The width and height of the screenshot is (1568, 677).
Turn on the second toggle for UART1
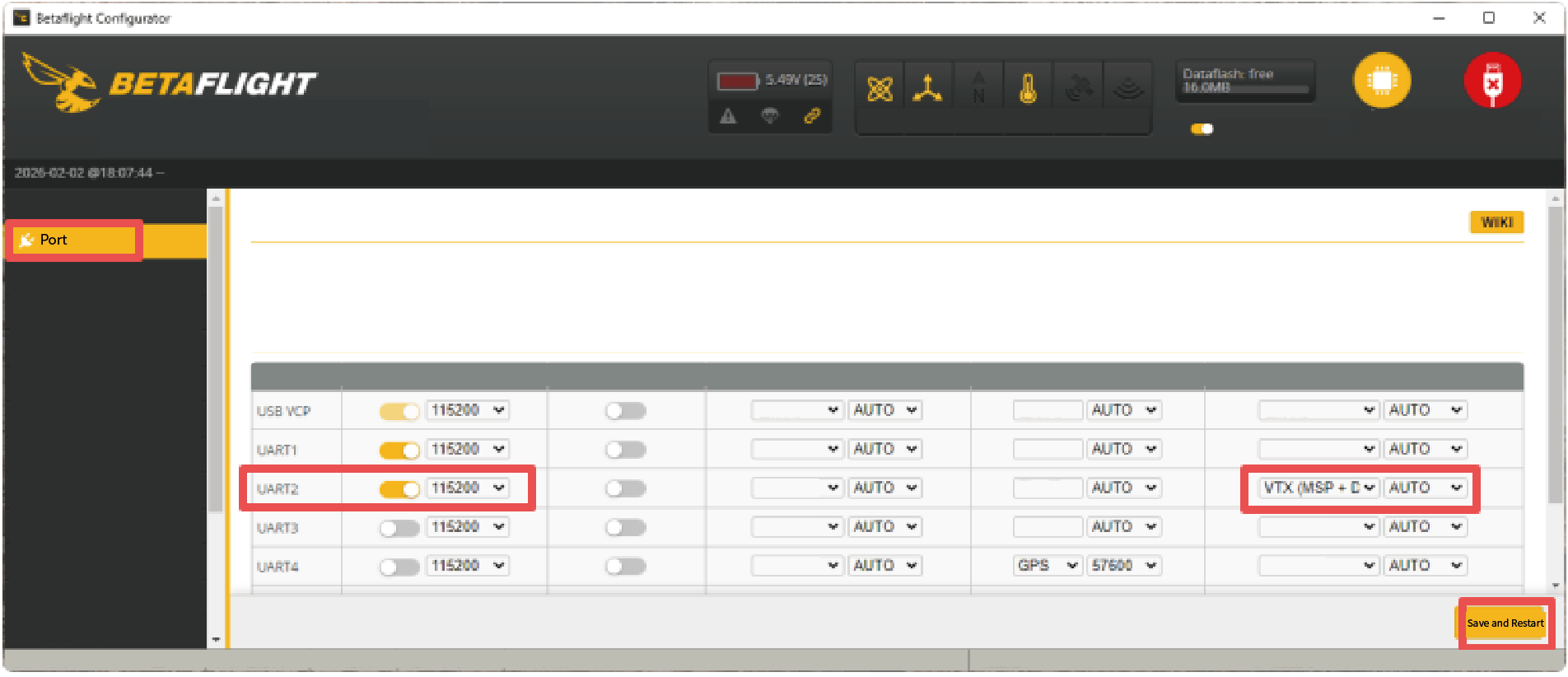pyautogui.click(x=625, y=450)
